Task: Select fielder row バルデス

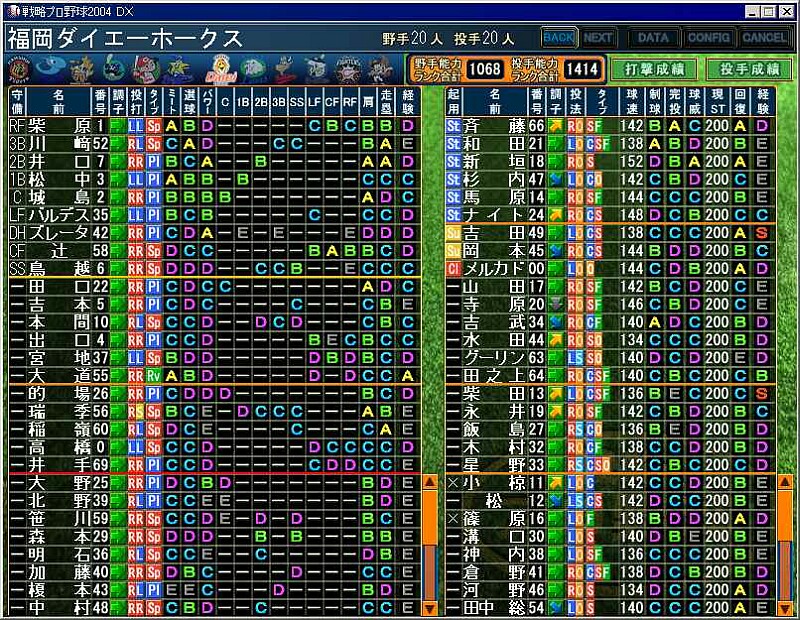Action: pos(214,215)
